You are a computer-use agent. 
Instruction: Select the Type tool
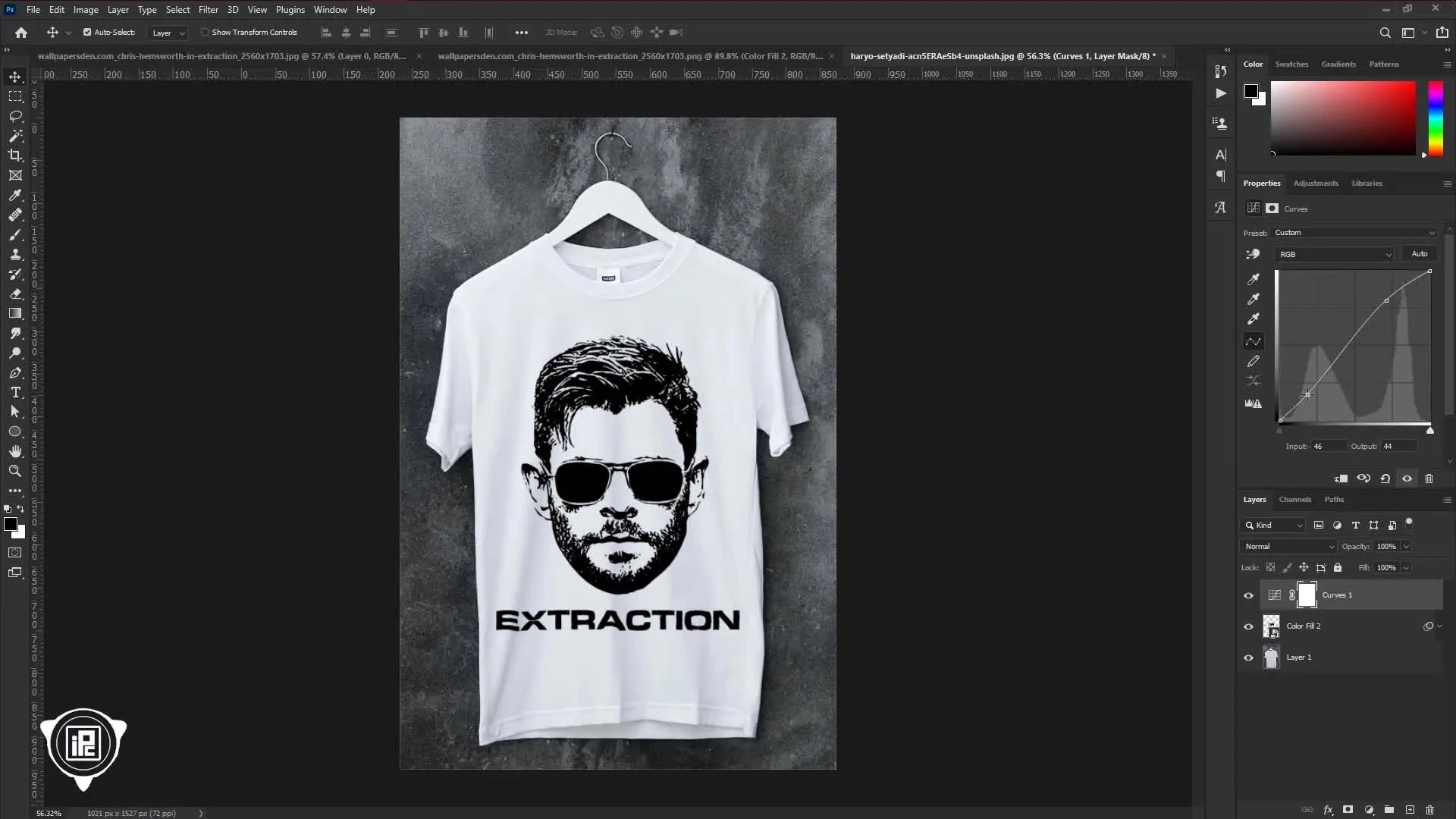(15, 393)
